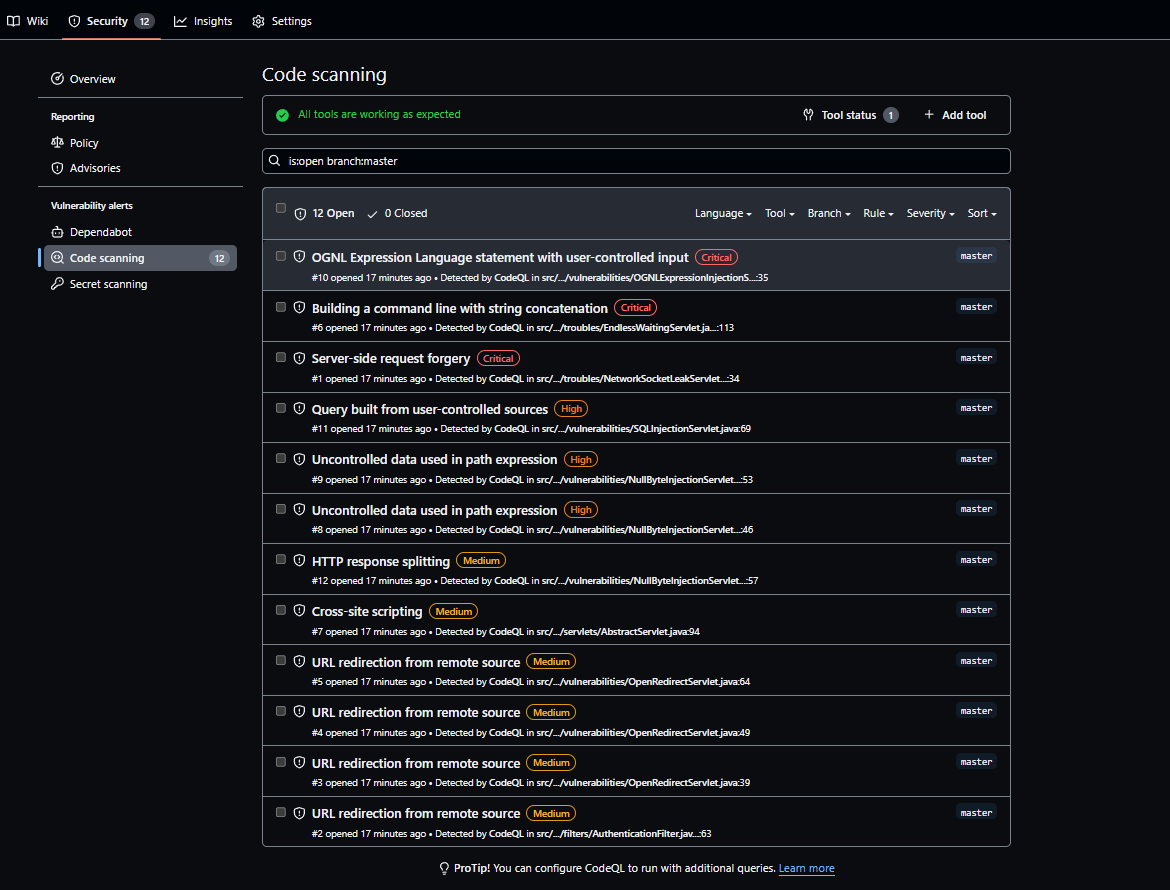Viewport: 1170px width, 890px height.
Task: Show the 0 Closed alerts
Action: (x=397, y=213)
